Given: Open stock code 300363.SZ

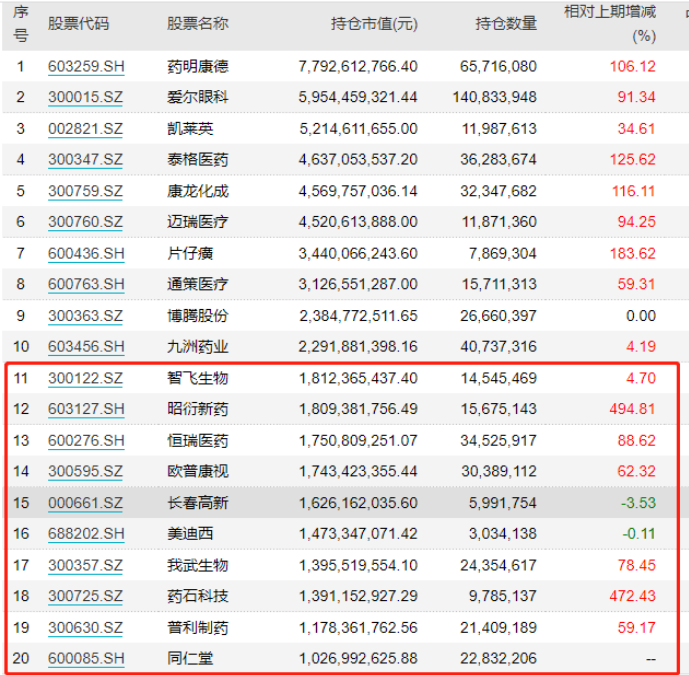Looking at the screenshot, I should tap(85, 316).
